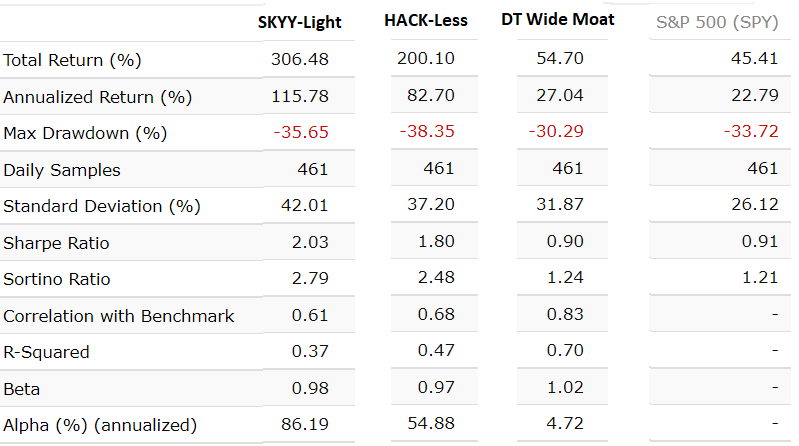Image resolution: width=799 pixels, height=446 pixels.
Task: Click the SKYY-Light column header
Action: (x=300, y=22)
